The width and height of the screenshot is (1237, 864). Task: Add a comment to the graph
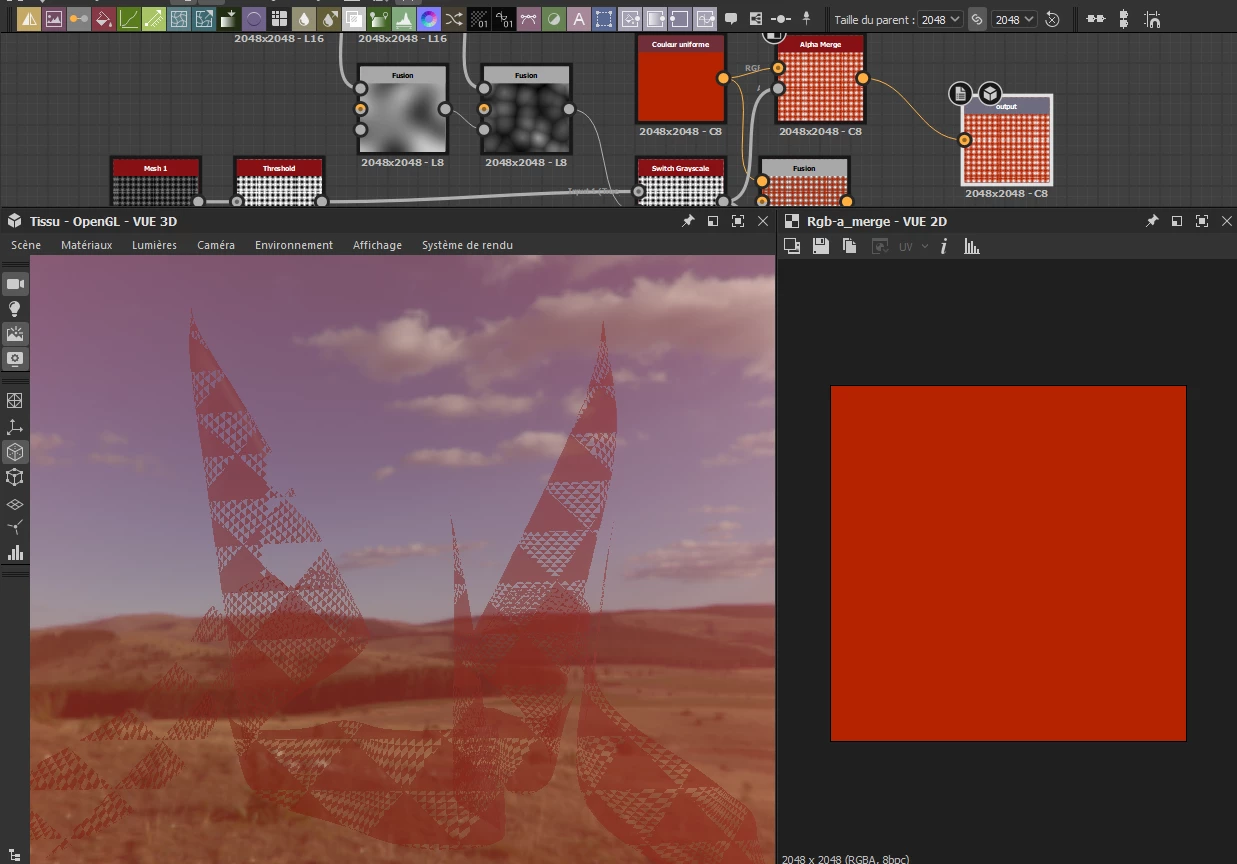[x=731, y=18]
